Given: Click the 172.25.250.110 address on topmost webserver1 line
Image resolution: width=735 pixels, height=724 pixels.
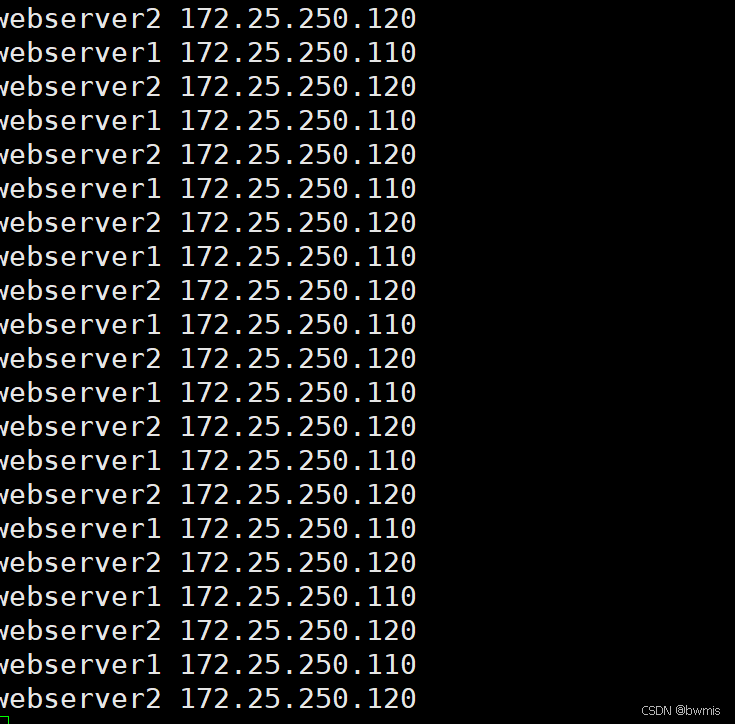Looking at the screenshot, I should click(298, 53).
